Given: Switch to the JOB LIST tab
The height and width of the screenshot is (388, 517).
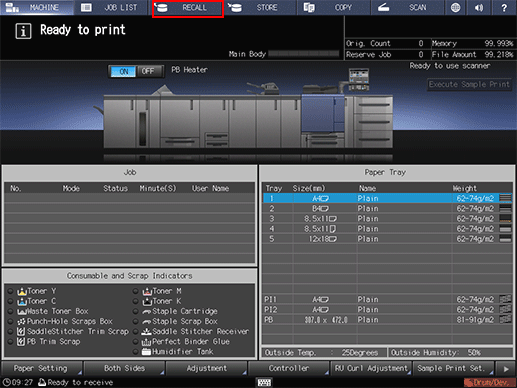Looking at the screenshot, I should 111,7.
